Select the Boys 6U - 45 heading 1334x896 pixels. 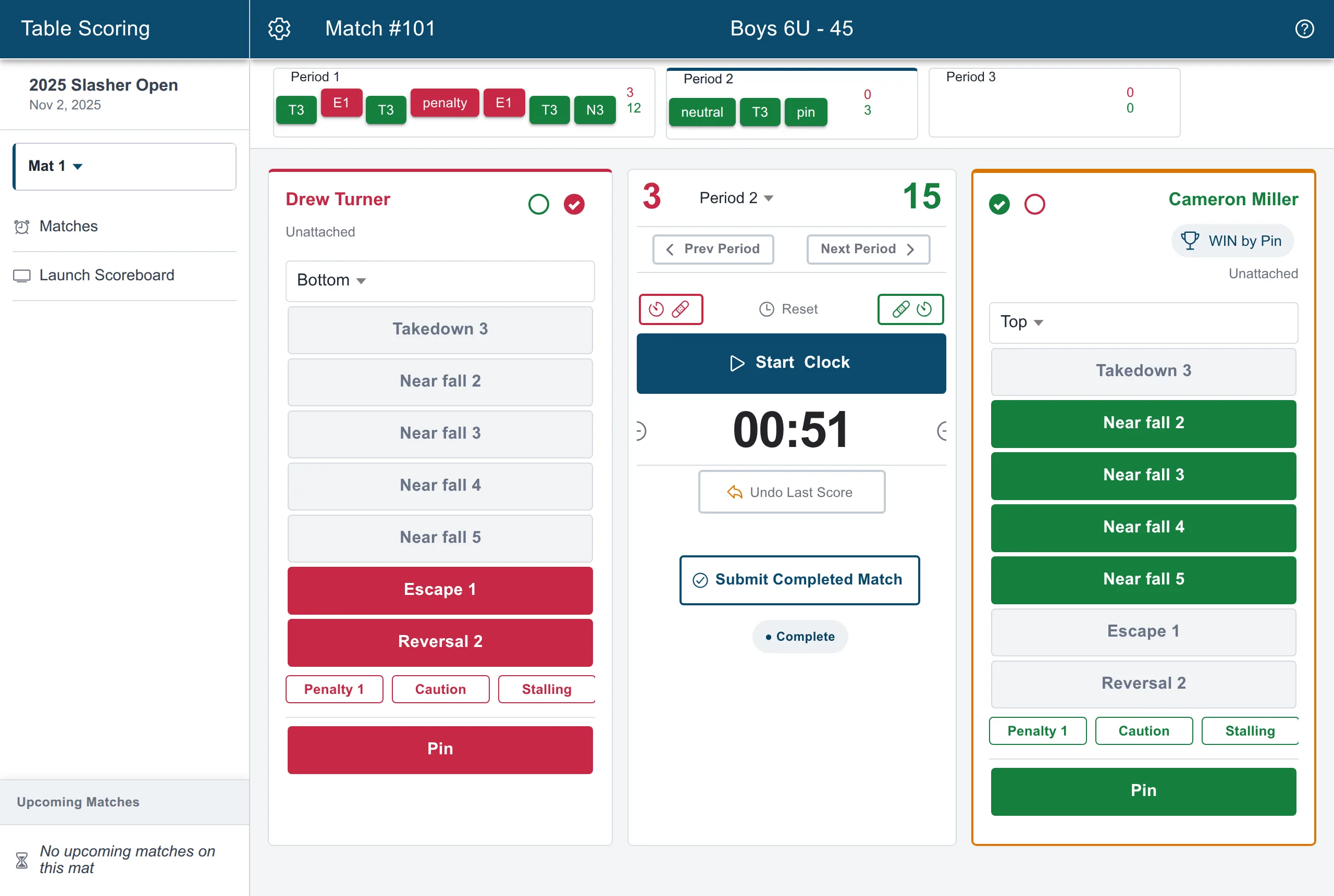pyautogui.click(x=792, y=29)
